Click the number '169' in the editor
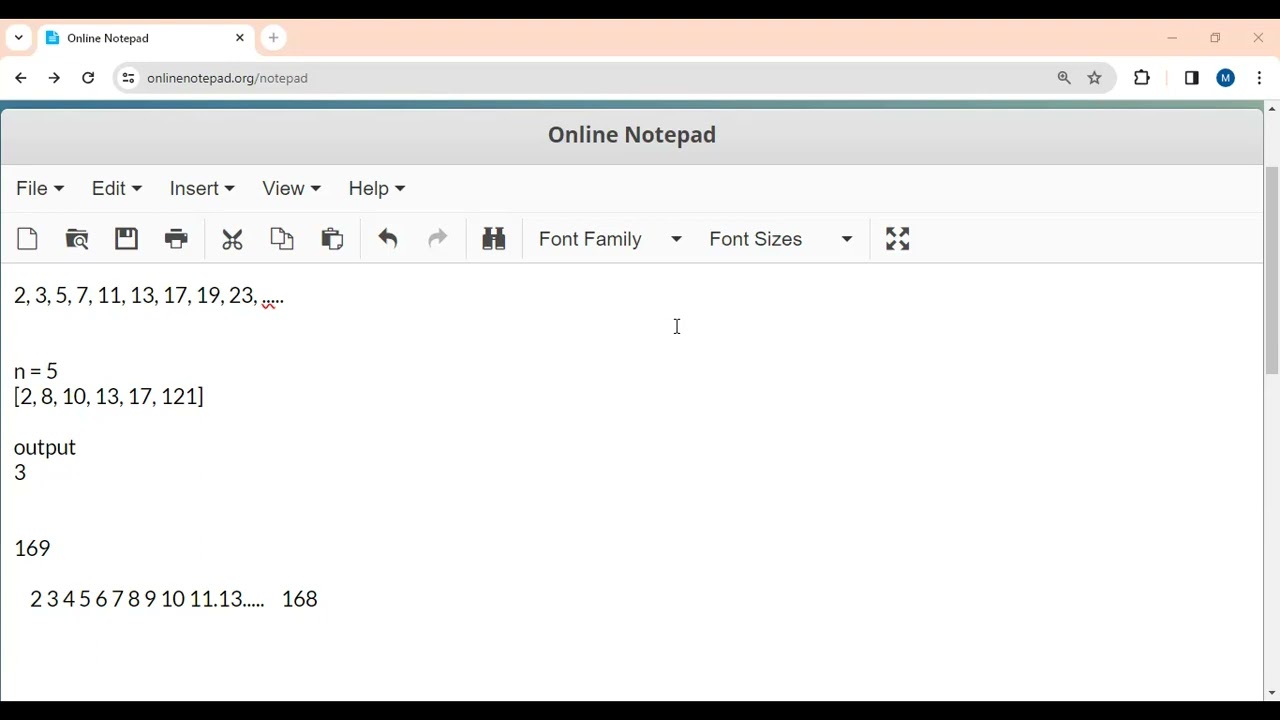This screenshot has width=1280, height=720. coord(32,548)
